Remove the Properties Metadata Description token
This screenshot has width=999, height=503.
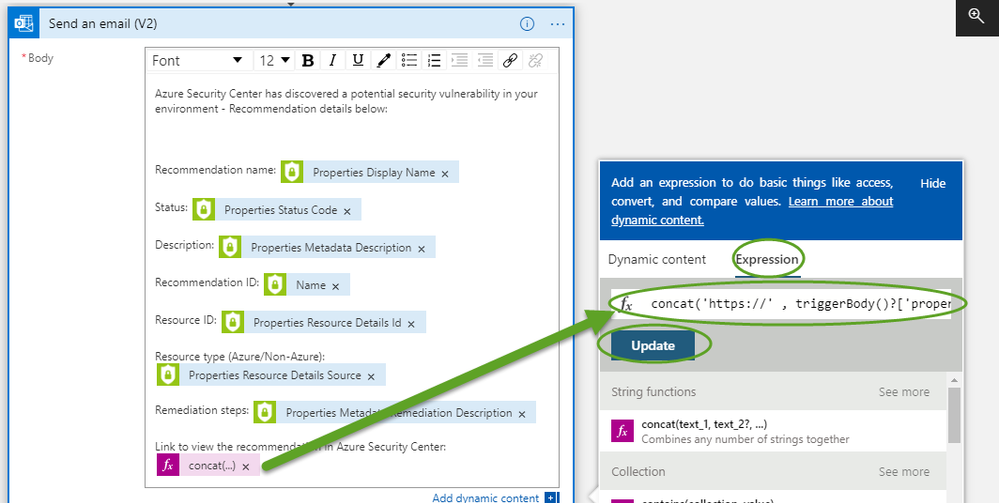point(421,249)
